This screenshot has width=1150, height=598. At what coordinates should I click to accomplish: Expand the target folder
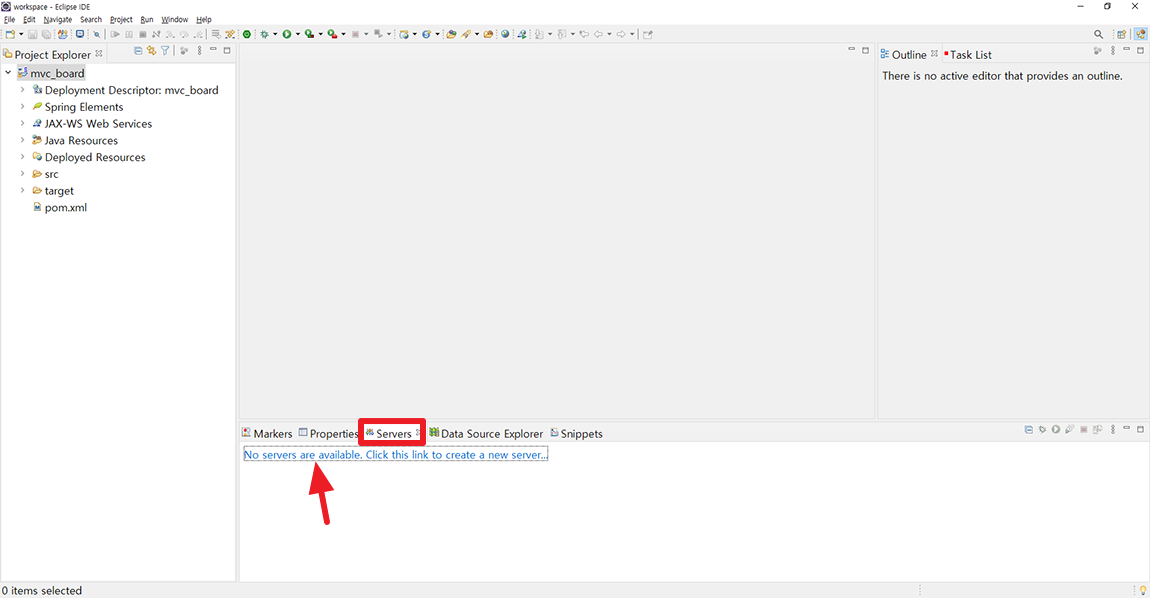click(22, 191)
